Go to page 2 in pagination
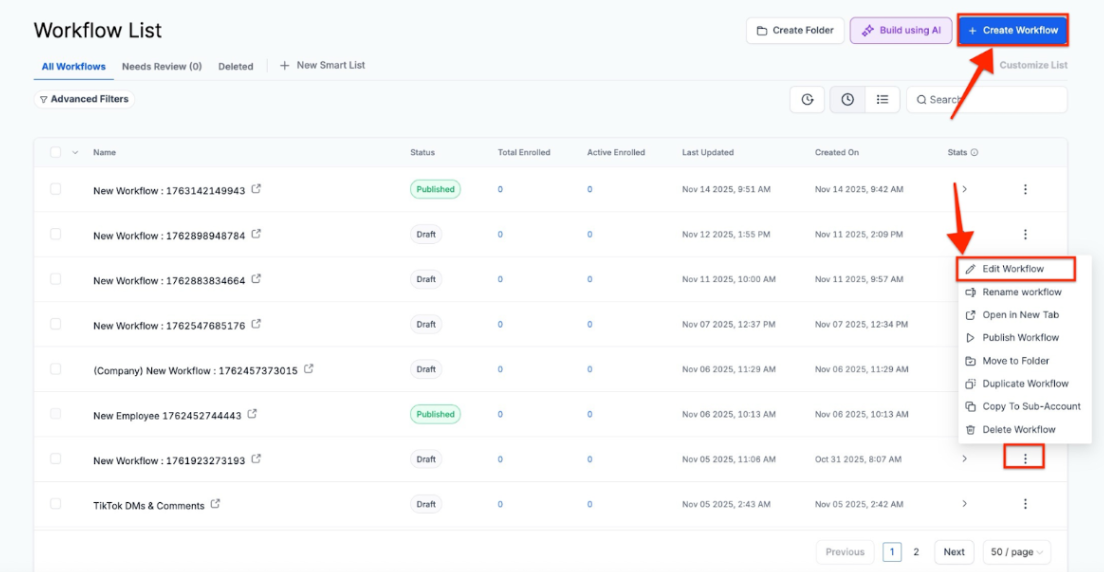The image size is (1104, 572). [x=916, y=552]
